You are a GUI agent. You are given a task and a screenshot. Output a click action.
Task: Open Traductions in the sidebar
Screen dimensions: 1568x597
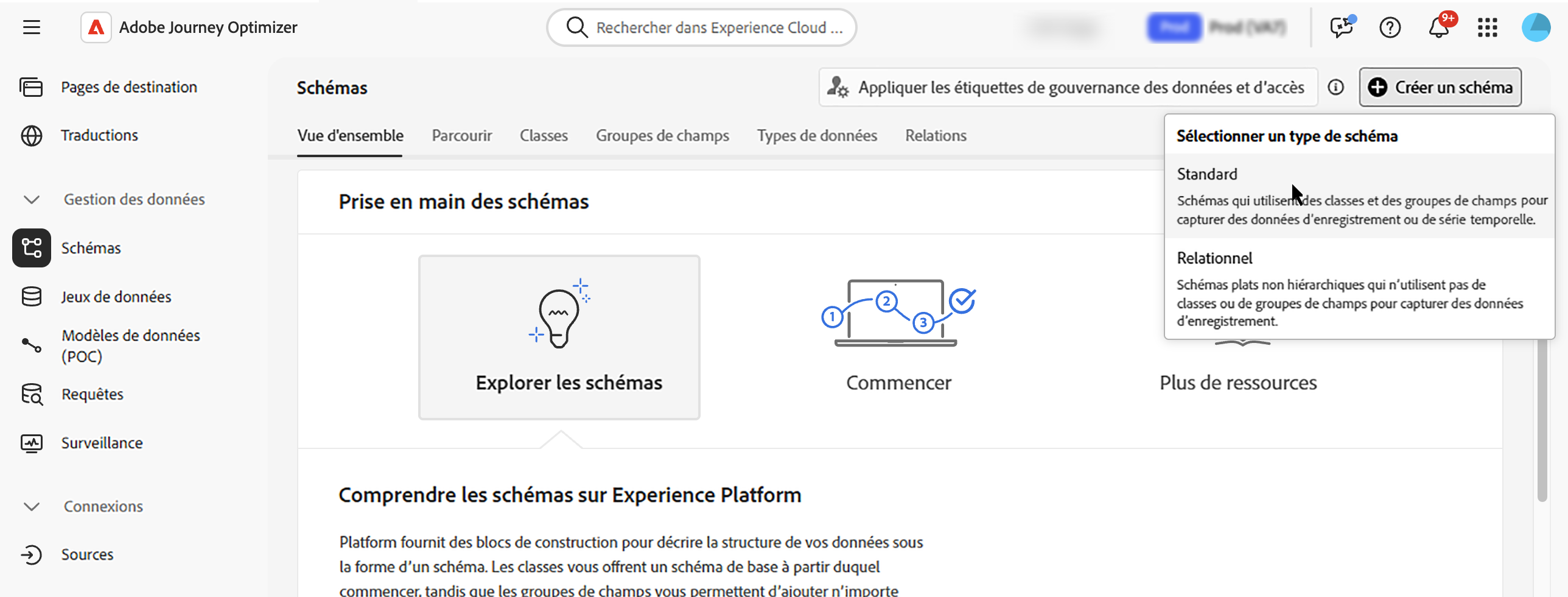pos(99,135)
